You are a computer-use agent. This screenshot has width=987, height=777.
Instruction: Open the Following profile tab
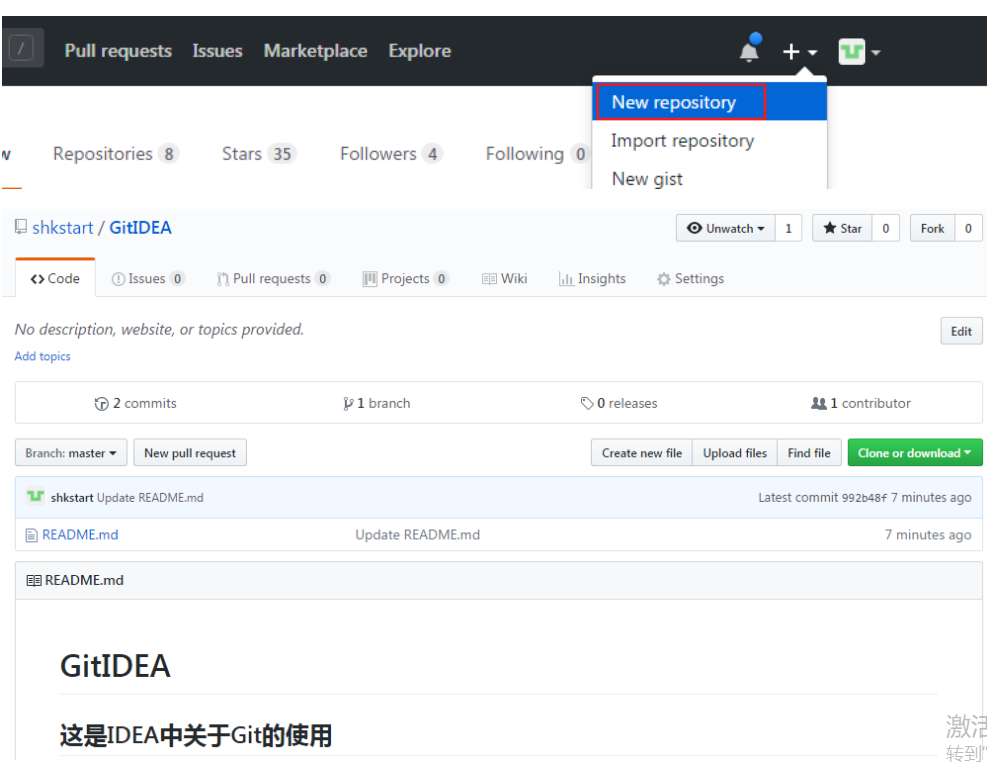pos(537,154)
